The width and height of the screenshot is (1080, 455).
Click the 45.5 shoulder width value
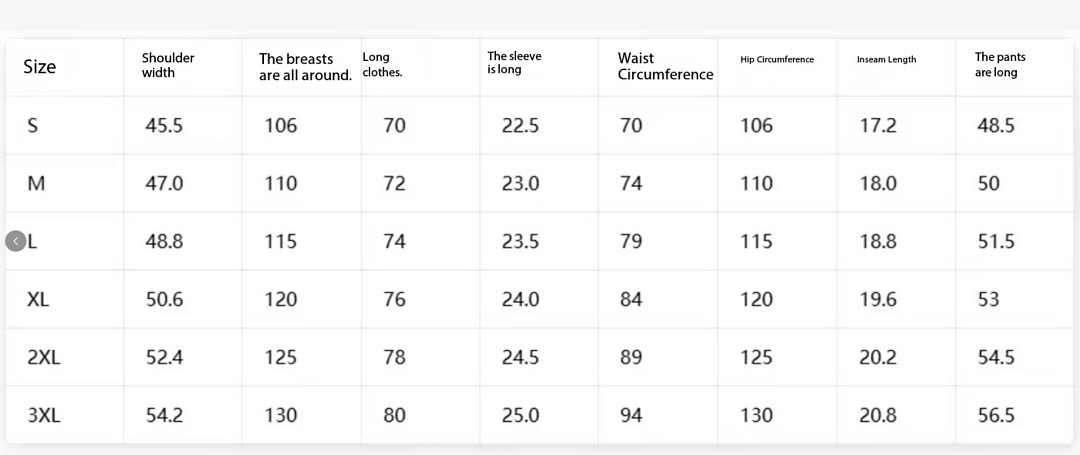click(164, 125)
